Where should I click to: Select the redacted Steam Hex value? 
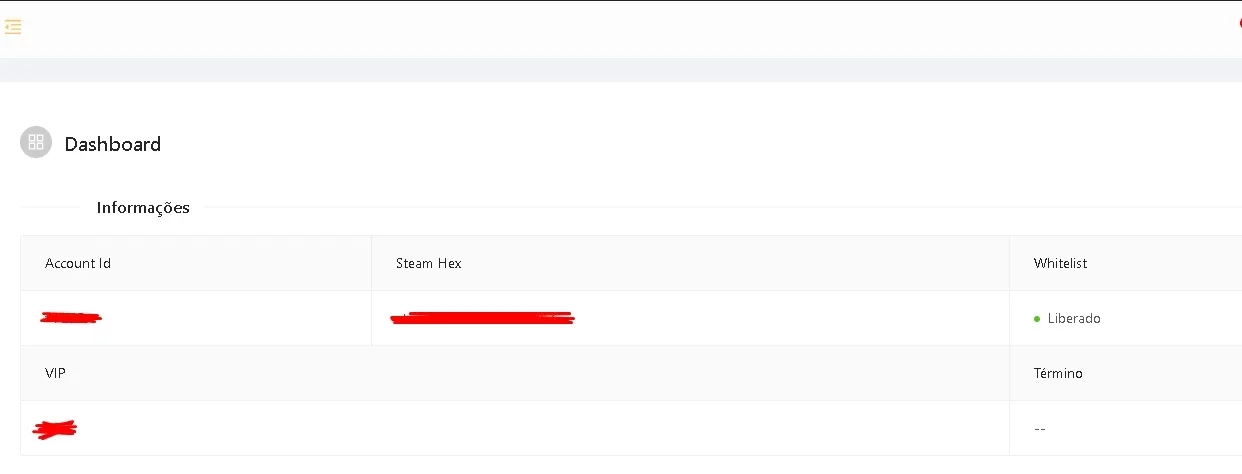(482, 318)
